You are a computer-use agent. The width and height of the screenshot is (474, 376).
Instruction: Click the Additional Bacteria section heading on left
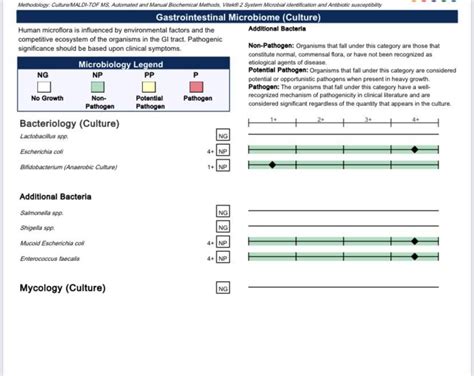[55, 197]
